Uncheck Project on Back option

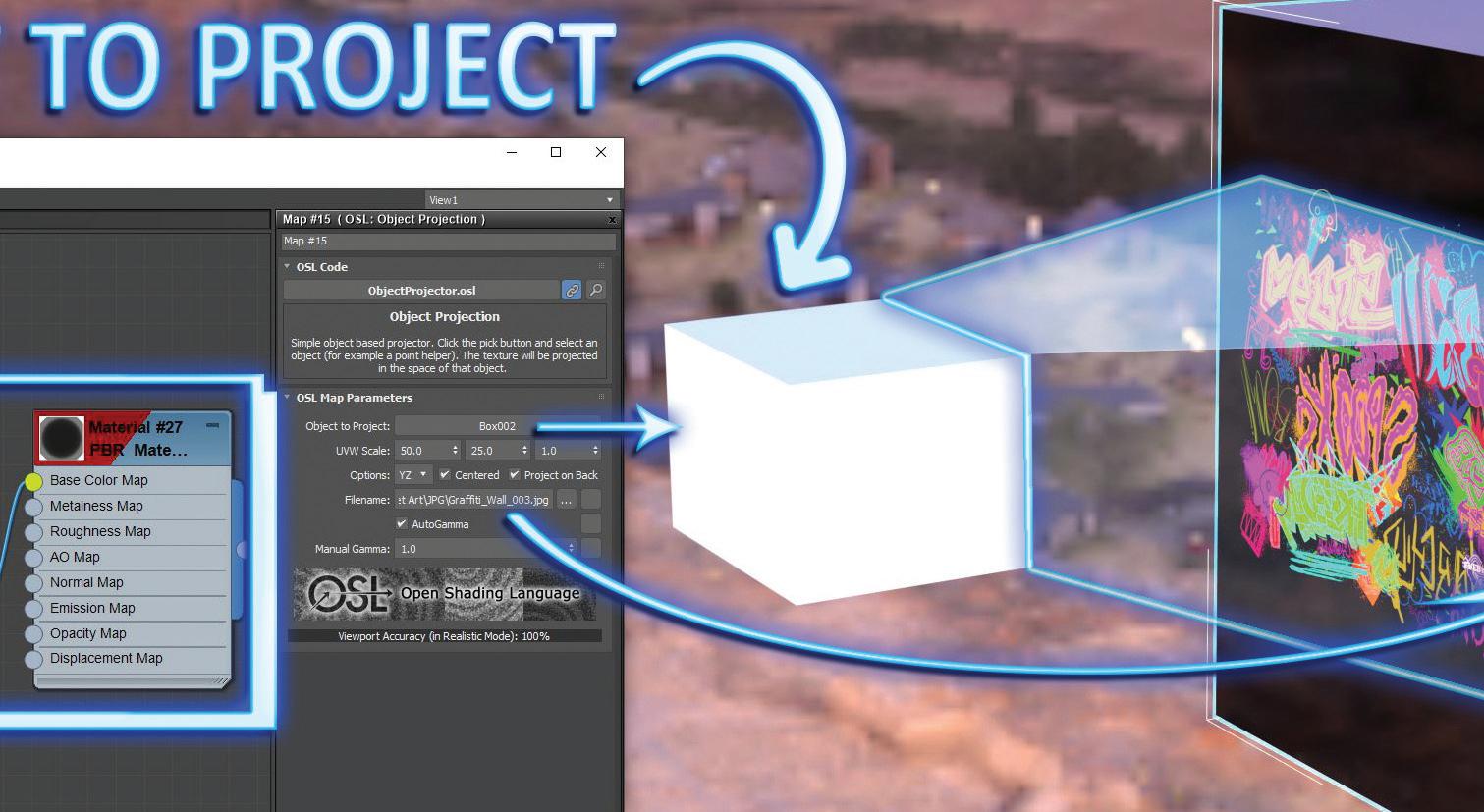514,475
